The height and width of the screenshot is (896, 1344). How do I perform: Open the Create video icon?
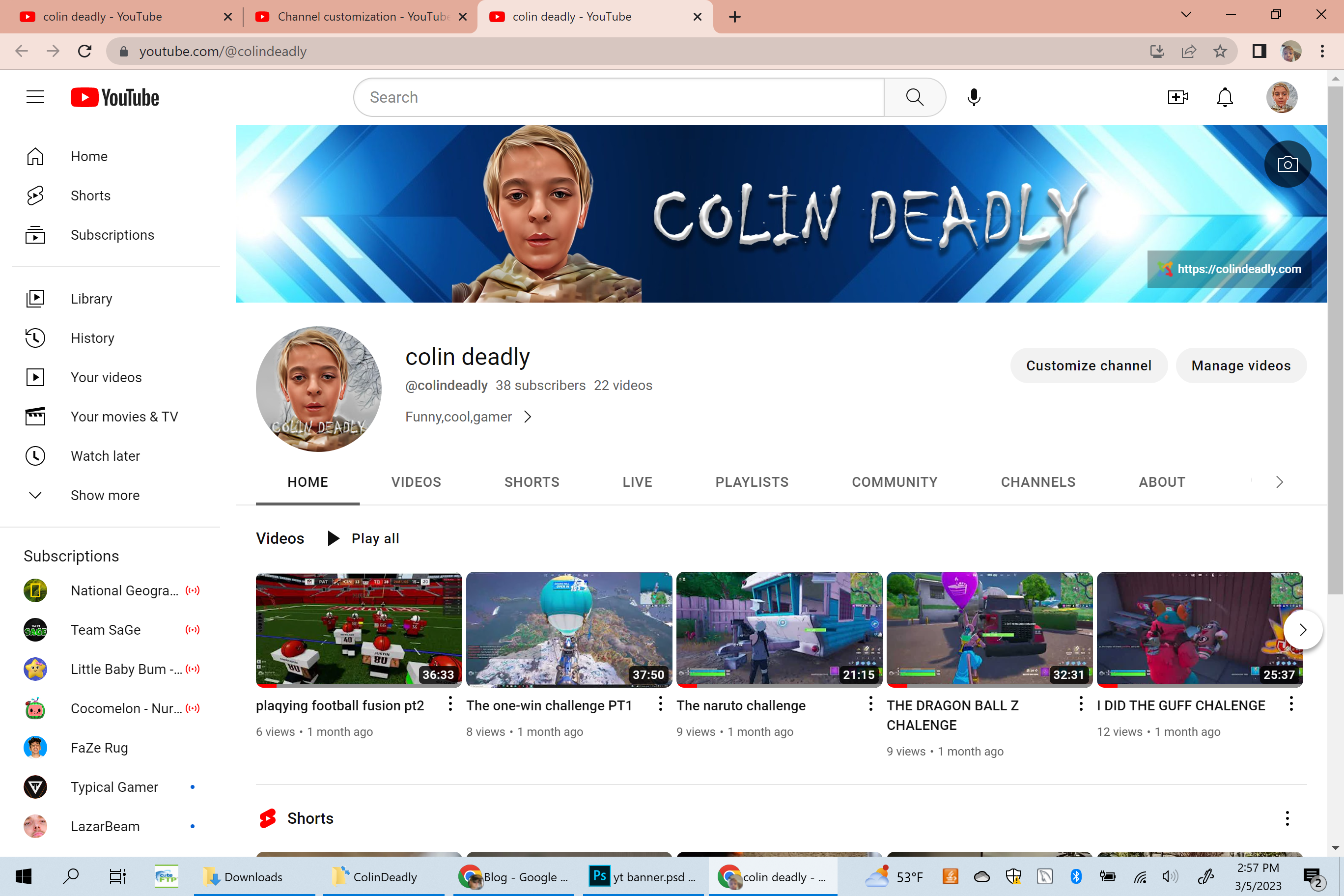(1177, 97)
